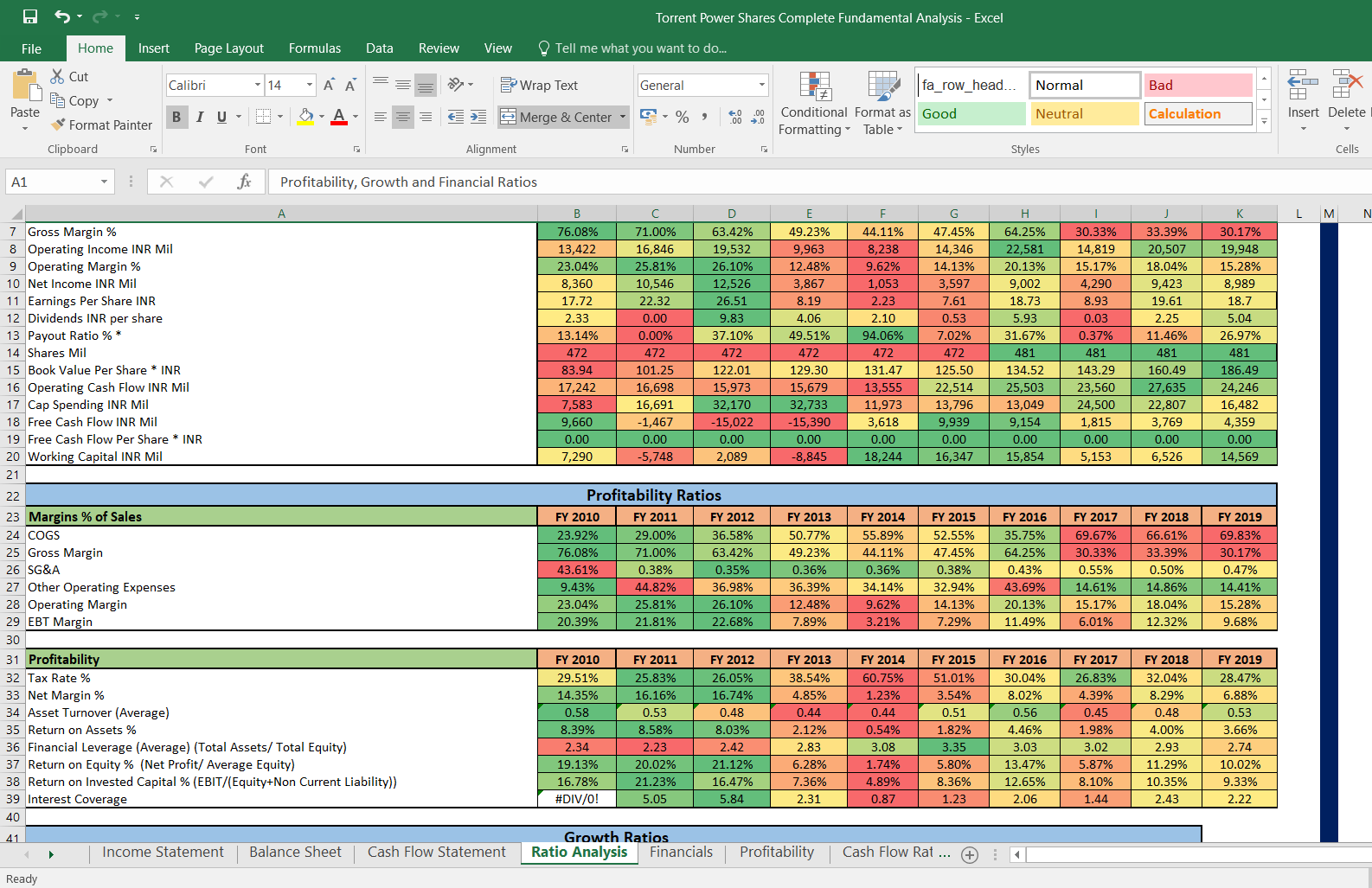Expand the Name Box dropdown arrow
The width and height of the screenshot is (1372, 888).
[104, 182]
